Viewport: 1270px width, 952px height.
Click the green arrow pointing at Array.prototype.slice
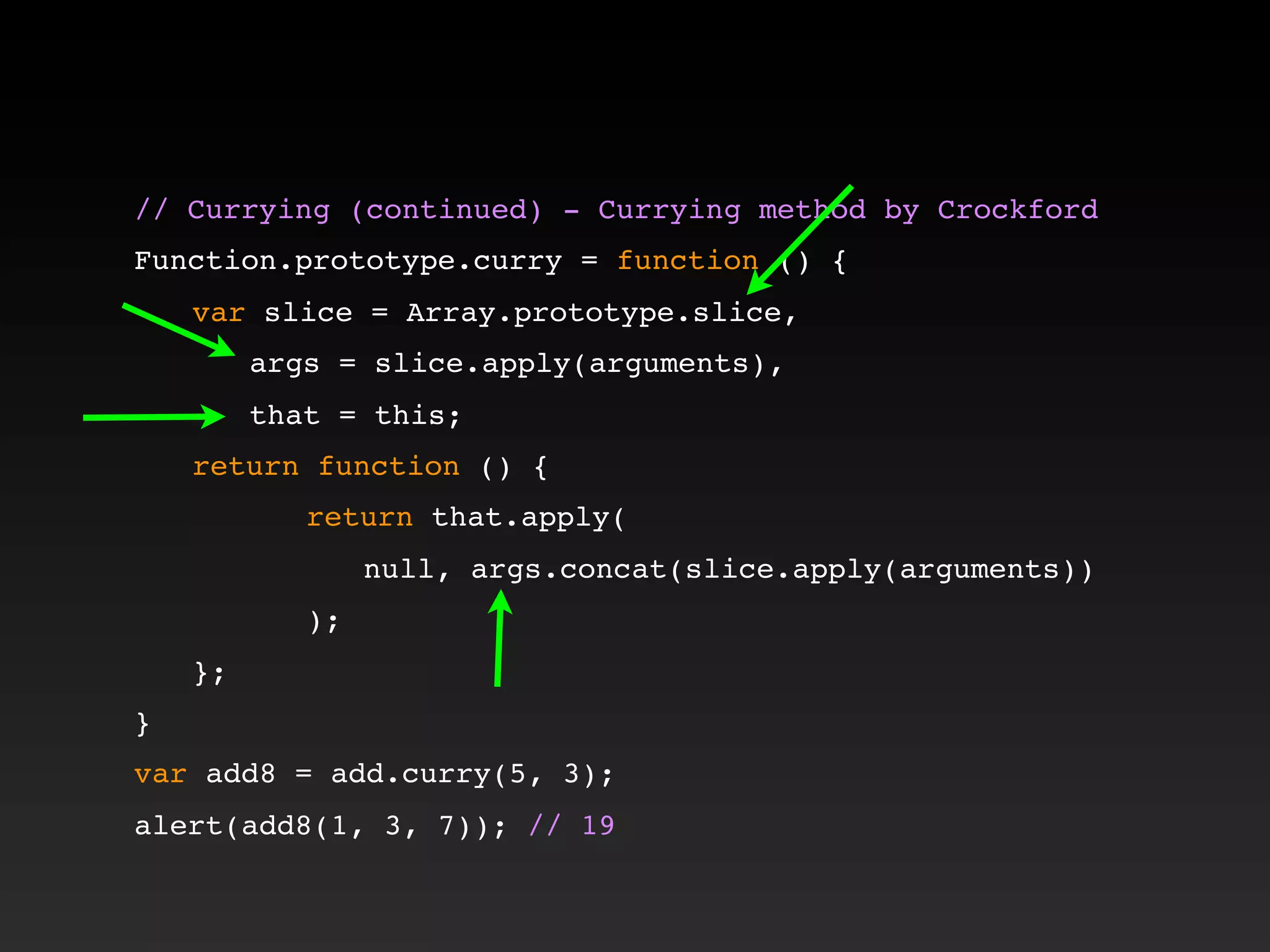point(800,239)
